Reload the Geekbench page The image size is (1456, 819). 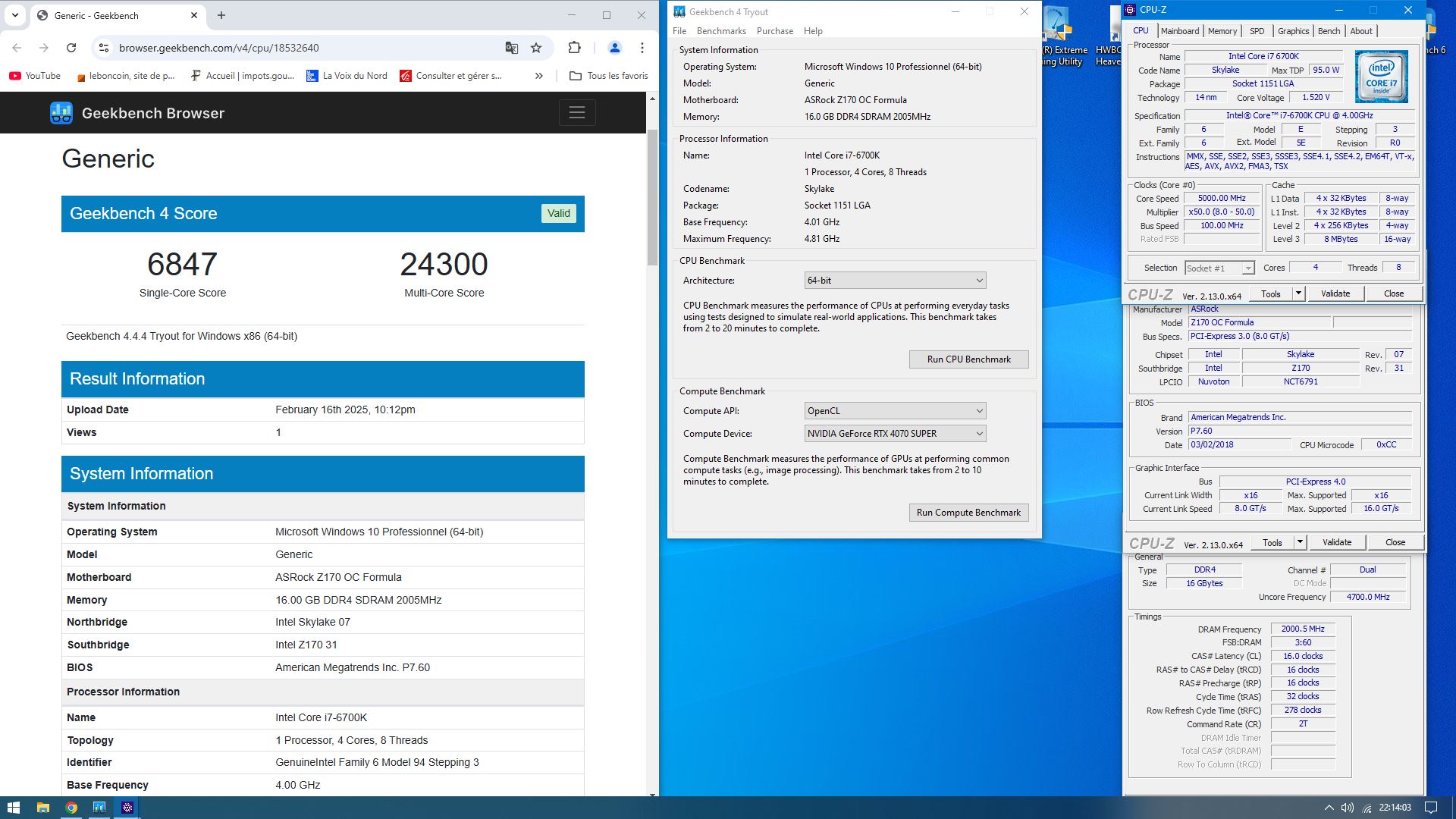coord(71,48)
